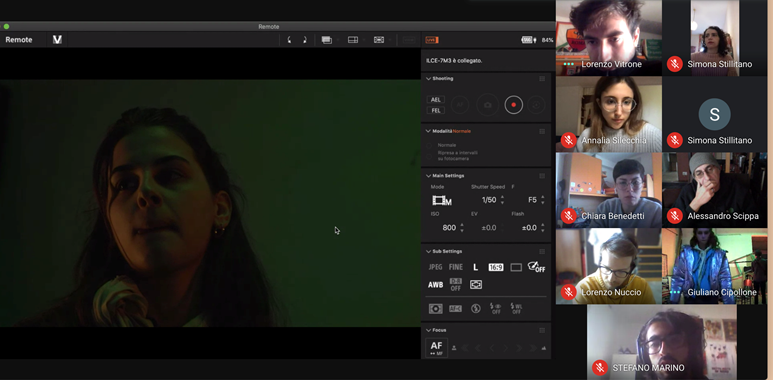This screenshot has height=380, width=773.
Task: Click the far focus mountain icon
Action: coord(544,348)
